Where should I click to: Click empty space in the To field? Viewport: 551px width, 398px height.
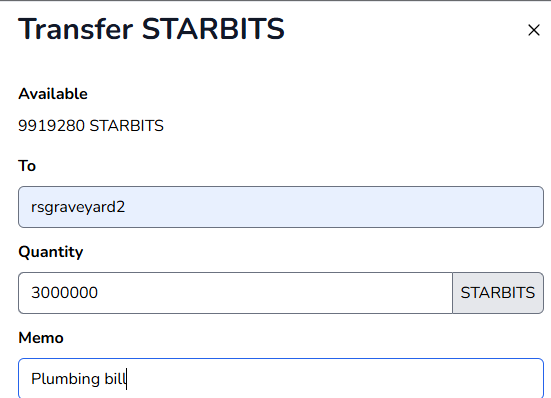pyautogui.click(x=334, y=207)
